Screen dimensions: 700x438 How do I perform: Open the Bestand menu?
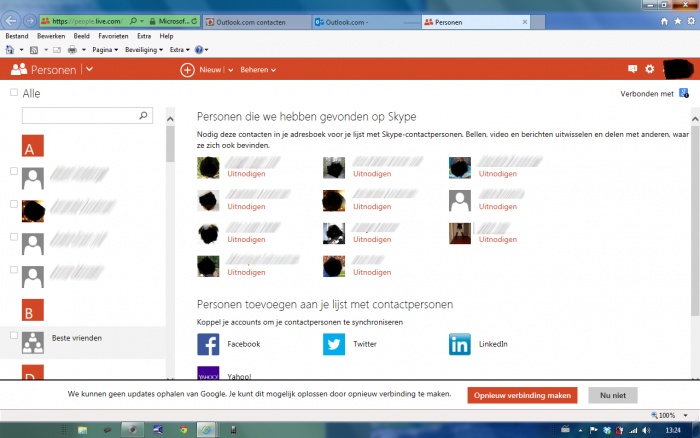[x=17, y=36]
